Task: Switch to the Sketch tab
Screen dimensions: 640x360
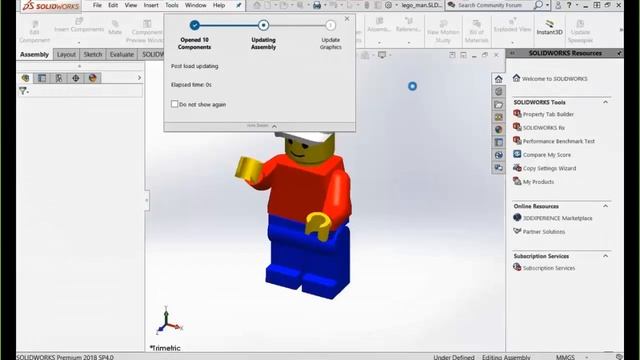Action: (93, 54)
